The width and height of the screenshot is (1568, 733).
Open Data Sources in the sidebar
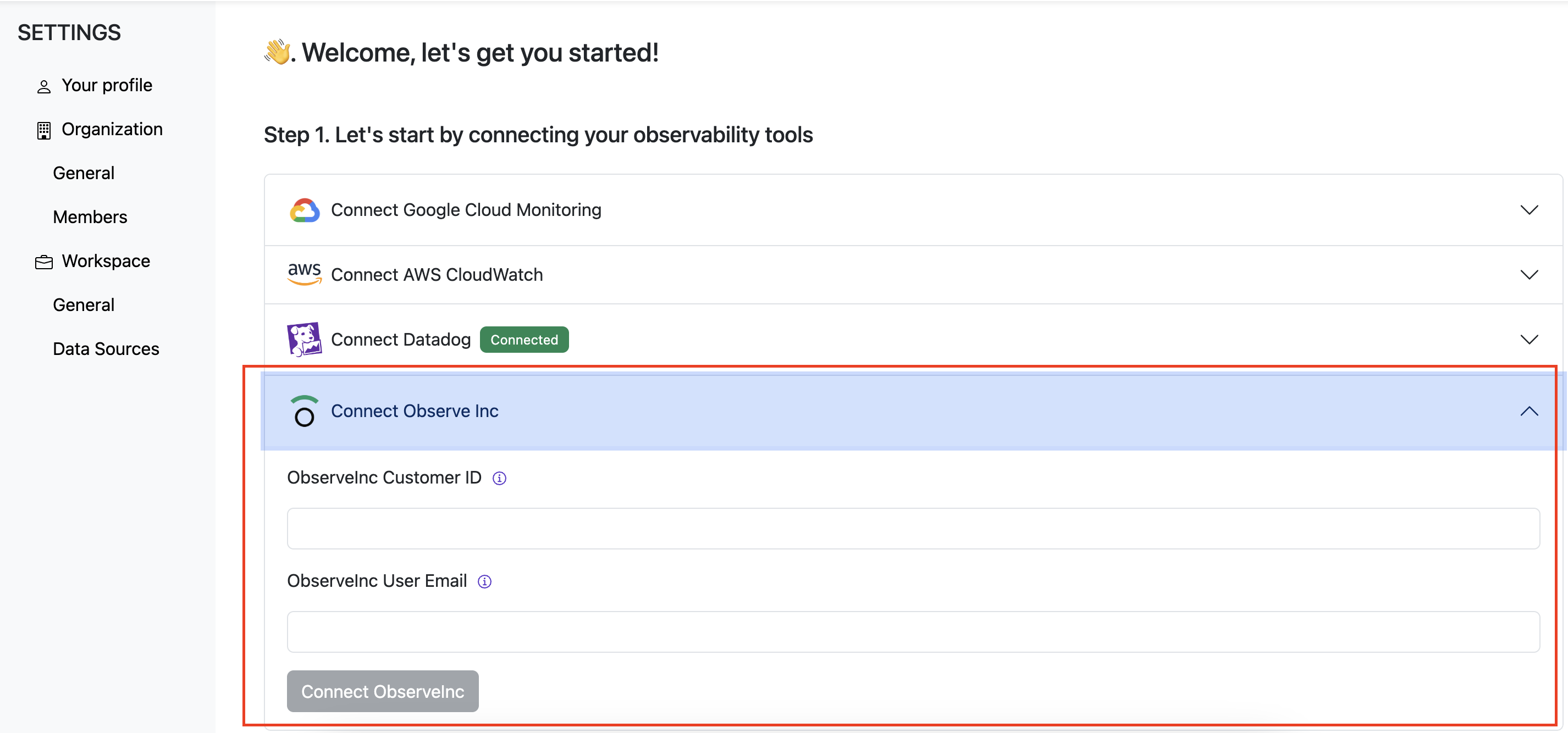pos(106,348)
